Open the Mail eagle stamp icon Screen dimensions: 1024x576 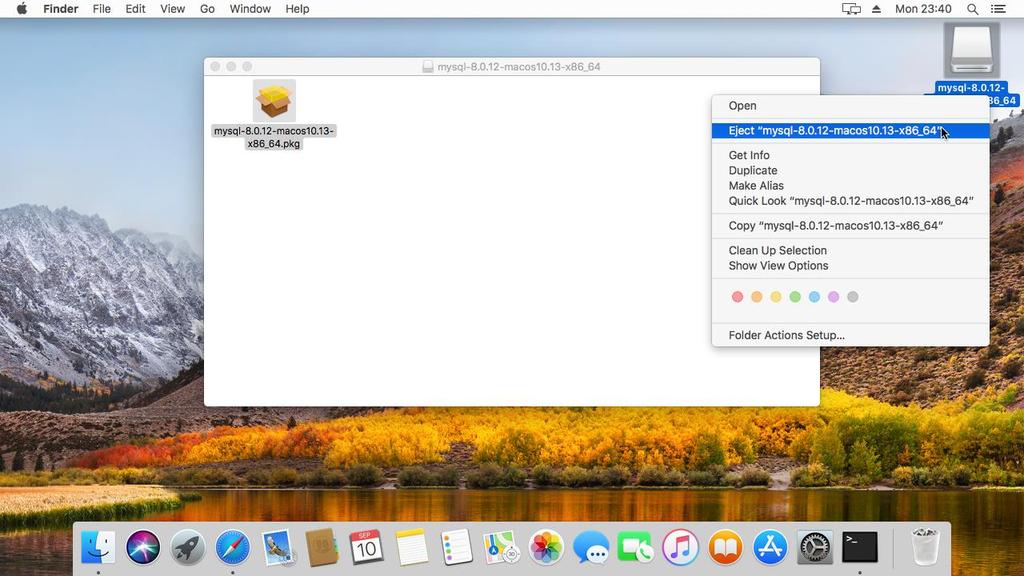[278, 547]
